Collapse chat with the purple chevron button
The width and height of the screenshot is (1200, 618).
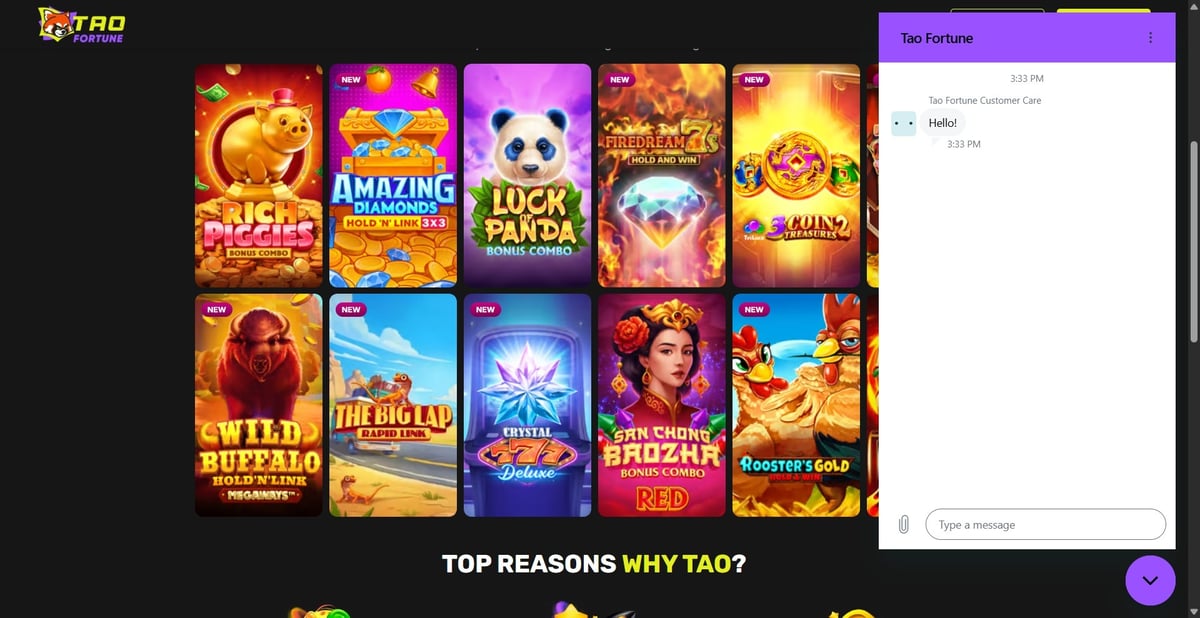(1150, 580)
